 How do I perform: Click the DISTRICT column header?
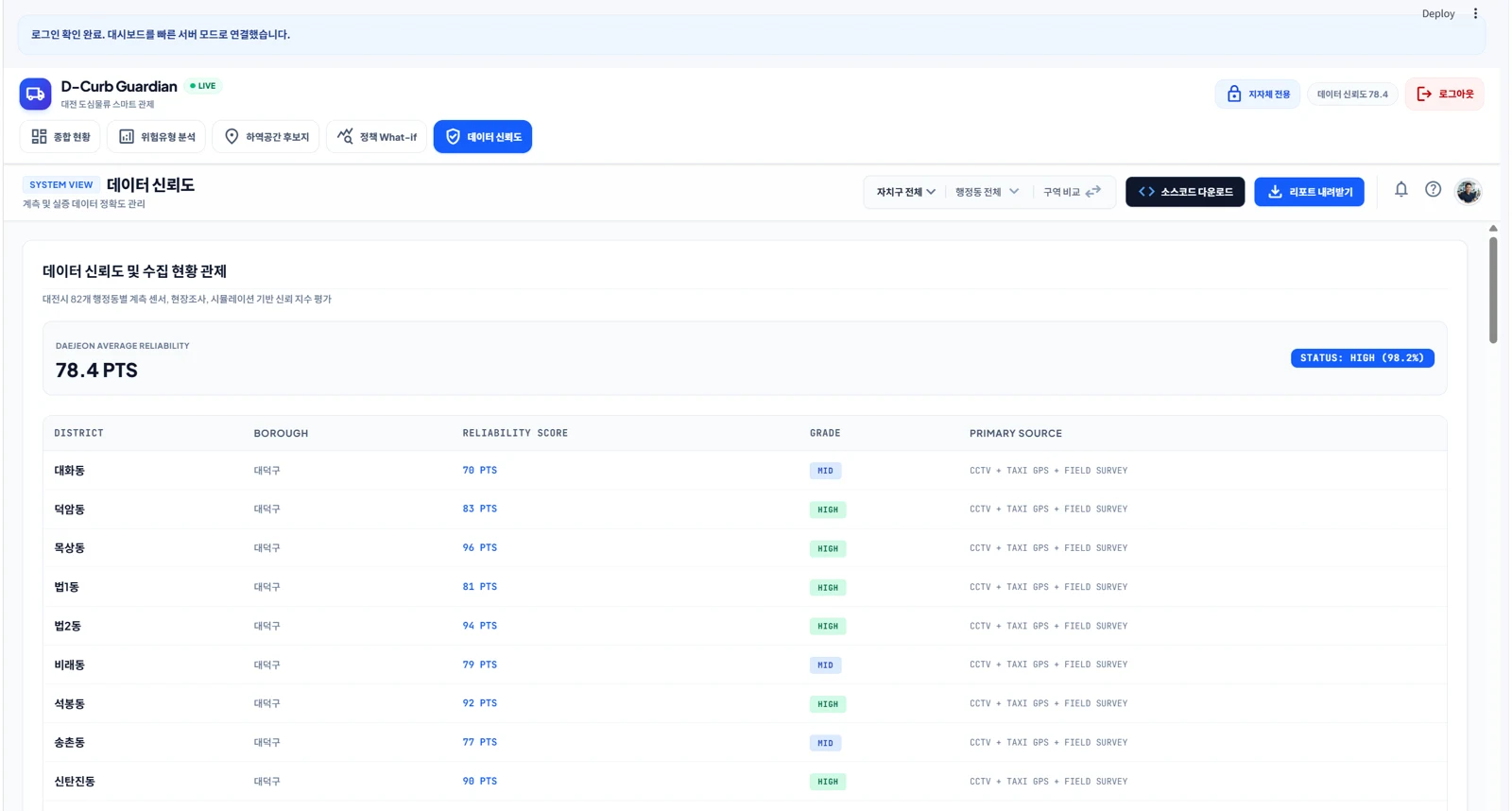78,433
